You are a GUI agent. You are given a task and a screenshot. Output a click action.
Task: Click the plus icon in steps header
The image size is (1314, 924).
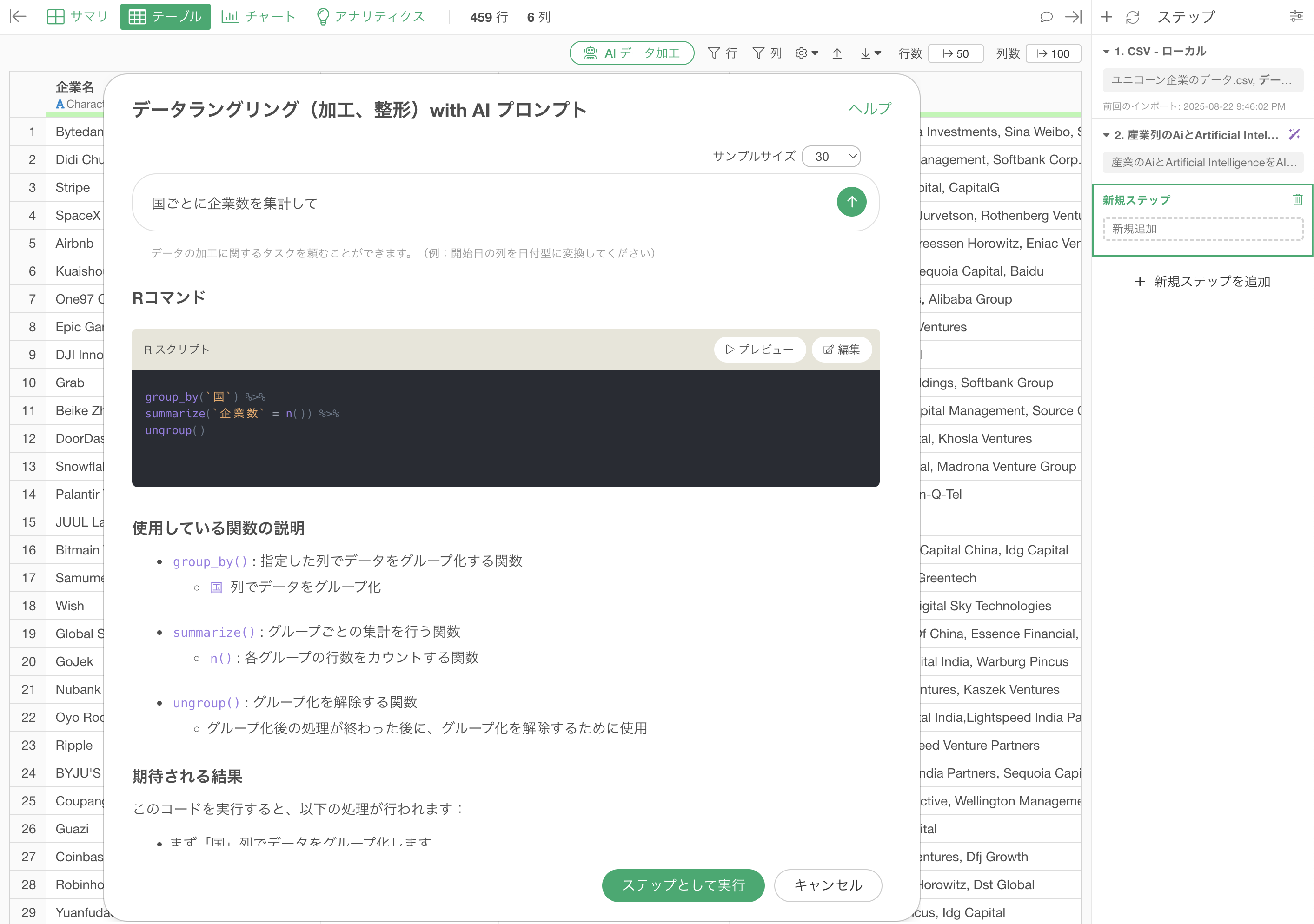1106,17
